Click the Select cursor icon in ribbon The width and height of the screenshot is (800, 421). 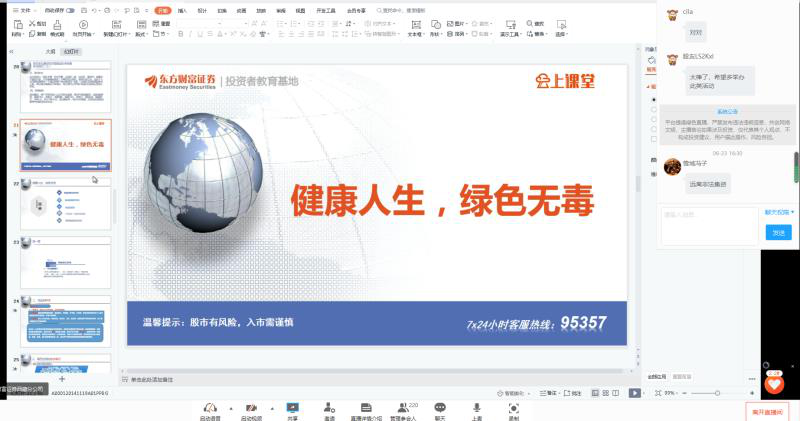[561, 24]
